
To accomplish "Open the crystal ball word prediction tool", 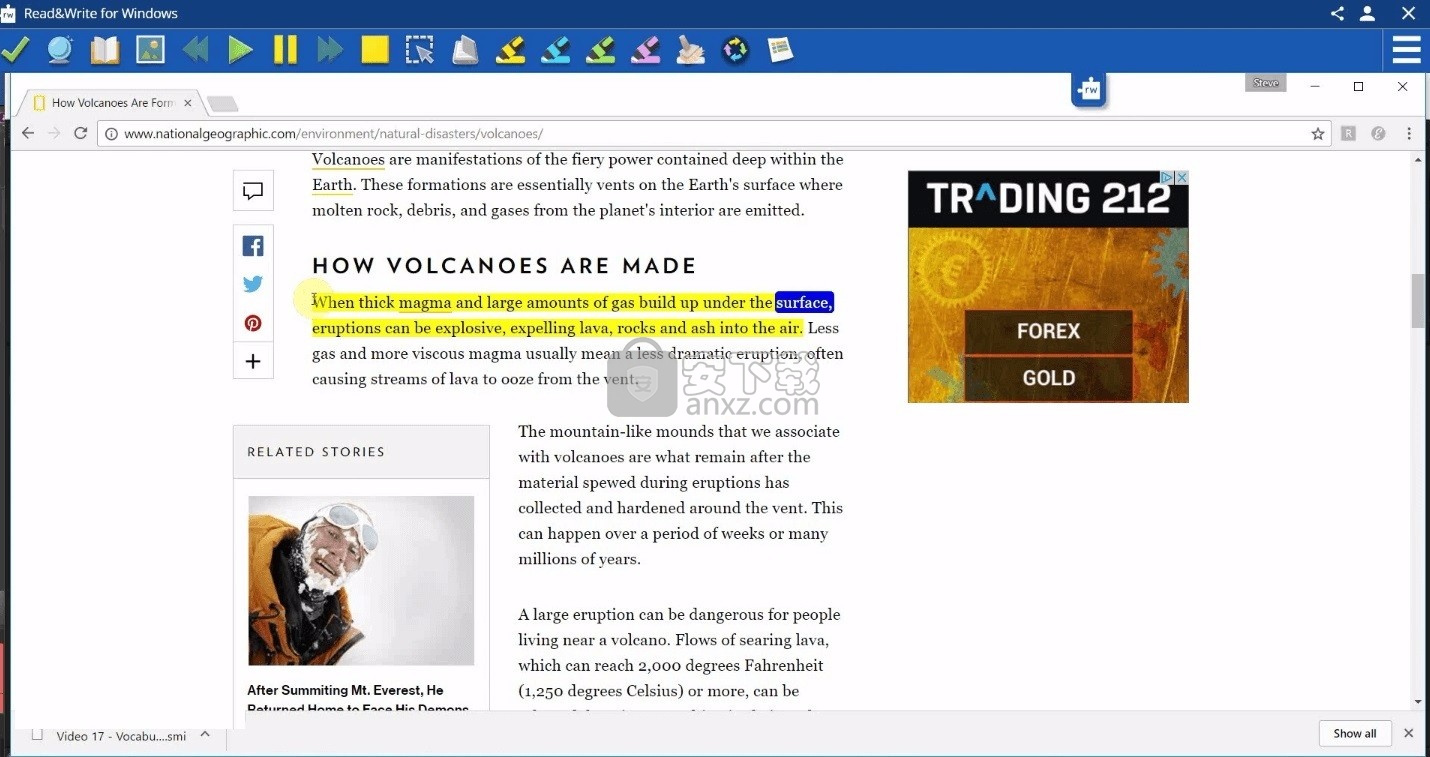I will click(x=60, y=49).
